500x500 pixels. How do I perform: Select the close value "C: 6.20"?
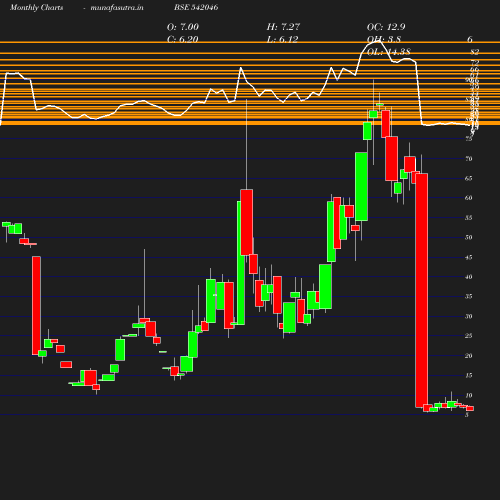coord(182,39)
